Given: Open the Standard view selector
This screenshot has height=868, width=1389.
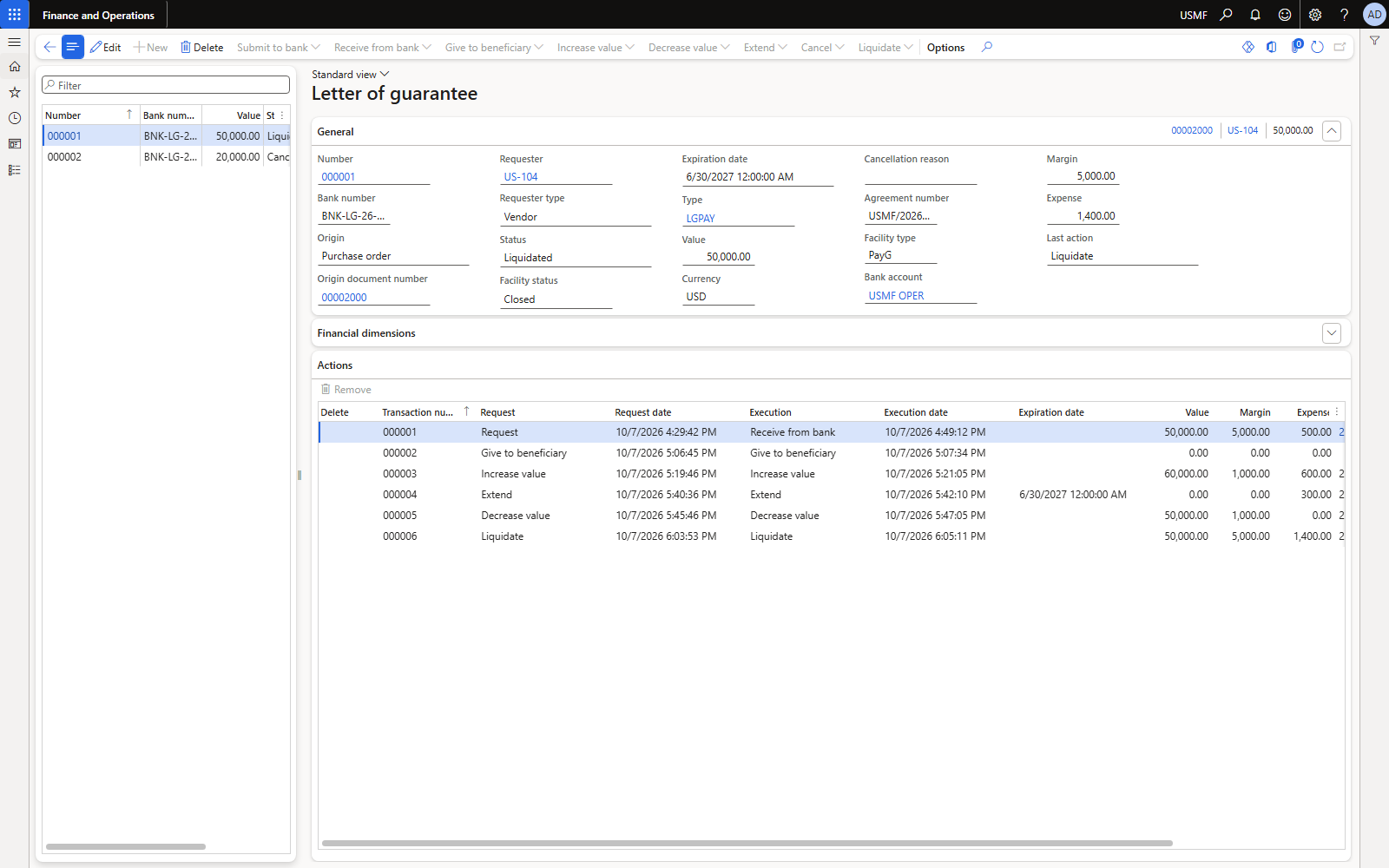Looking at the screenshot, I should coord(351,74).
